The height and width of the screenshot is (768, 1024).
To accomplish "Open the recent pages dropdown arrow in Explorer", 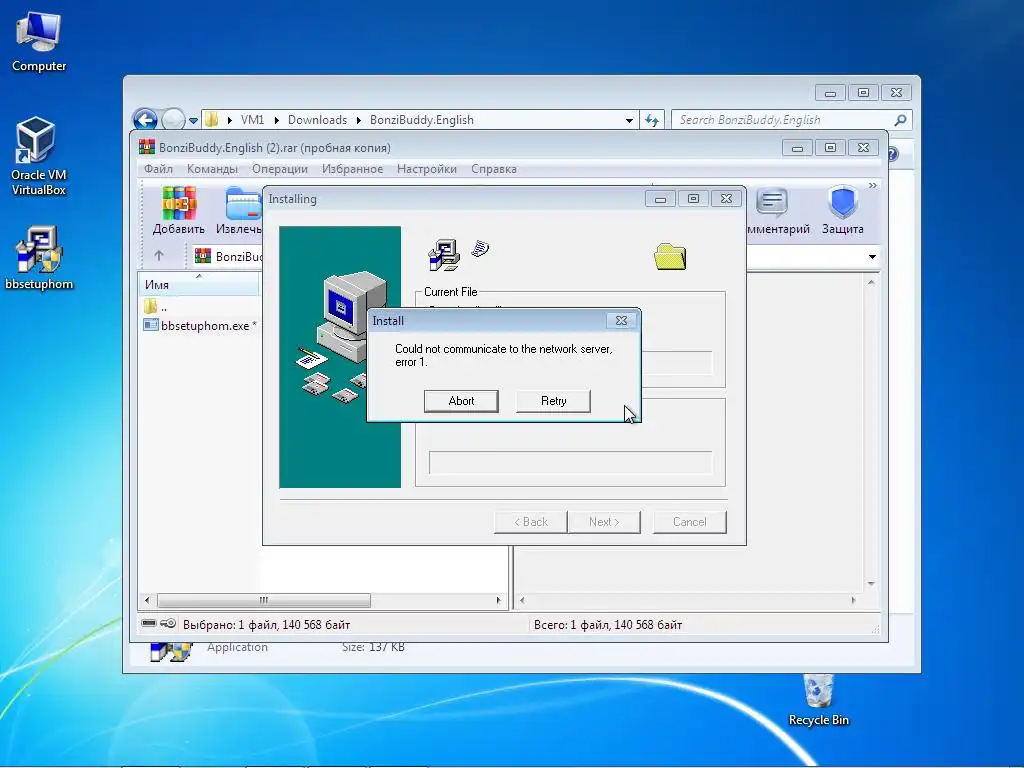I will tap(193, 121).
